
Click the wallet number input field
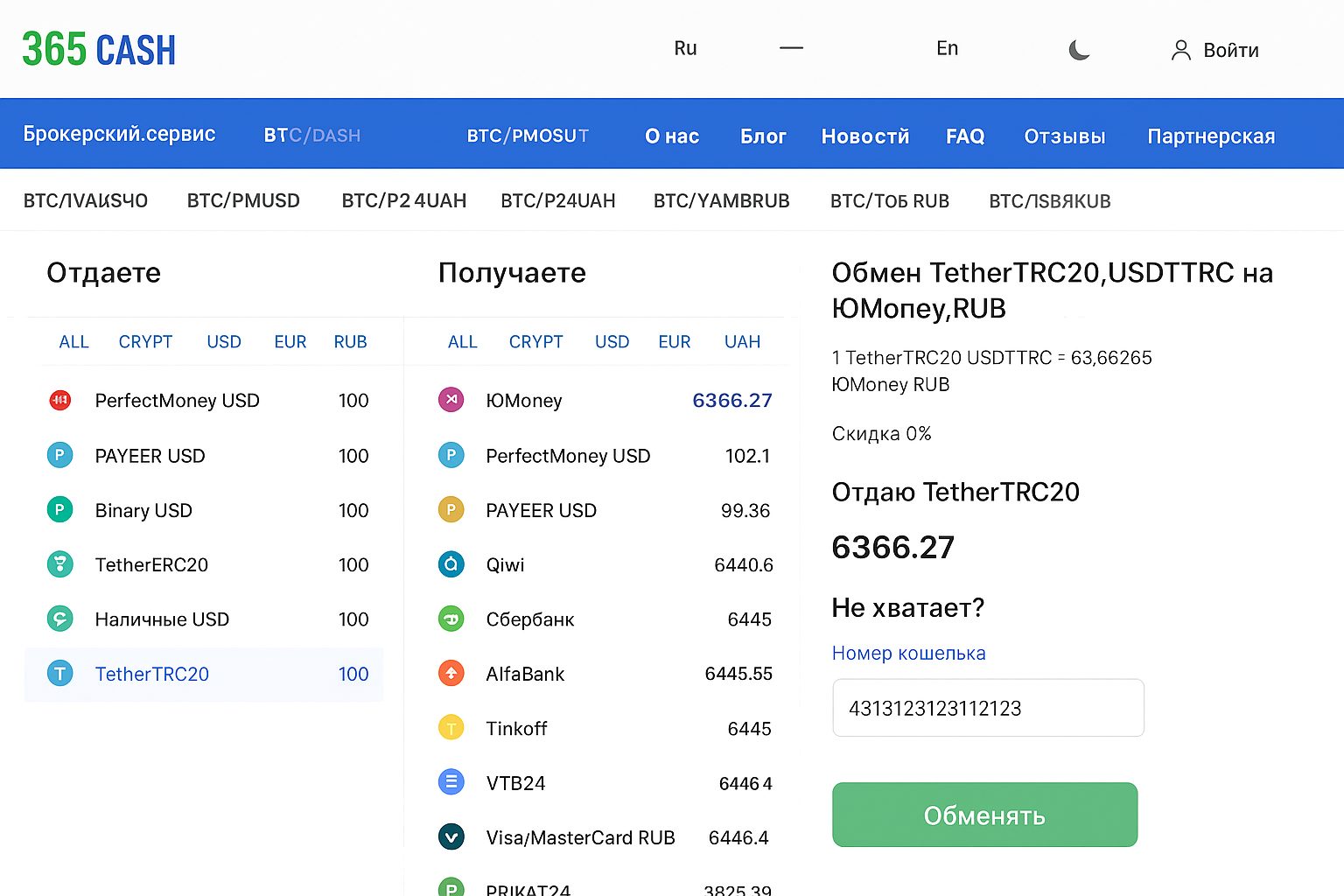coord(987,708)
